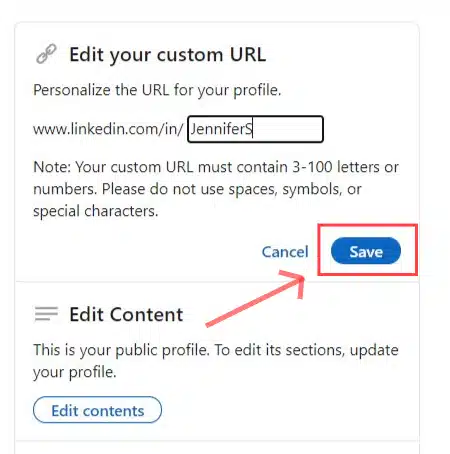Cancel the custom URL edit

point(285,252)
